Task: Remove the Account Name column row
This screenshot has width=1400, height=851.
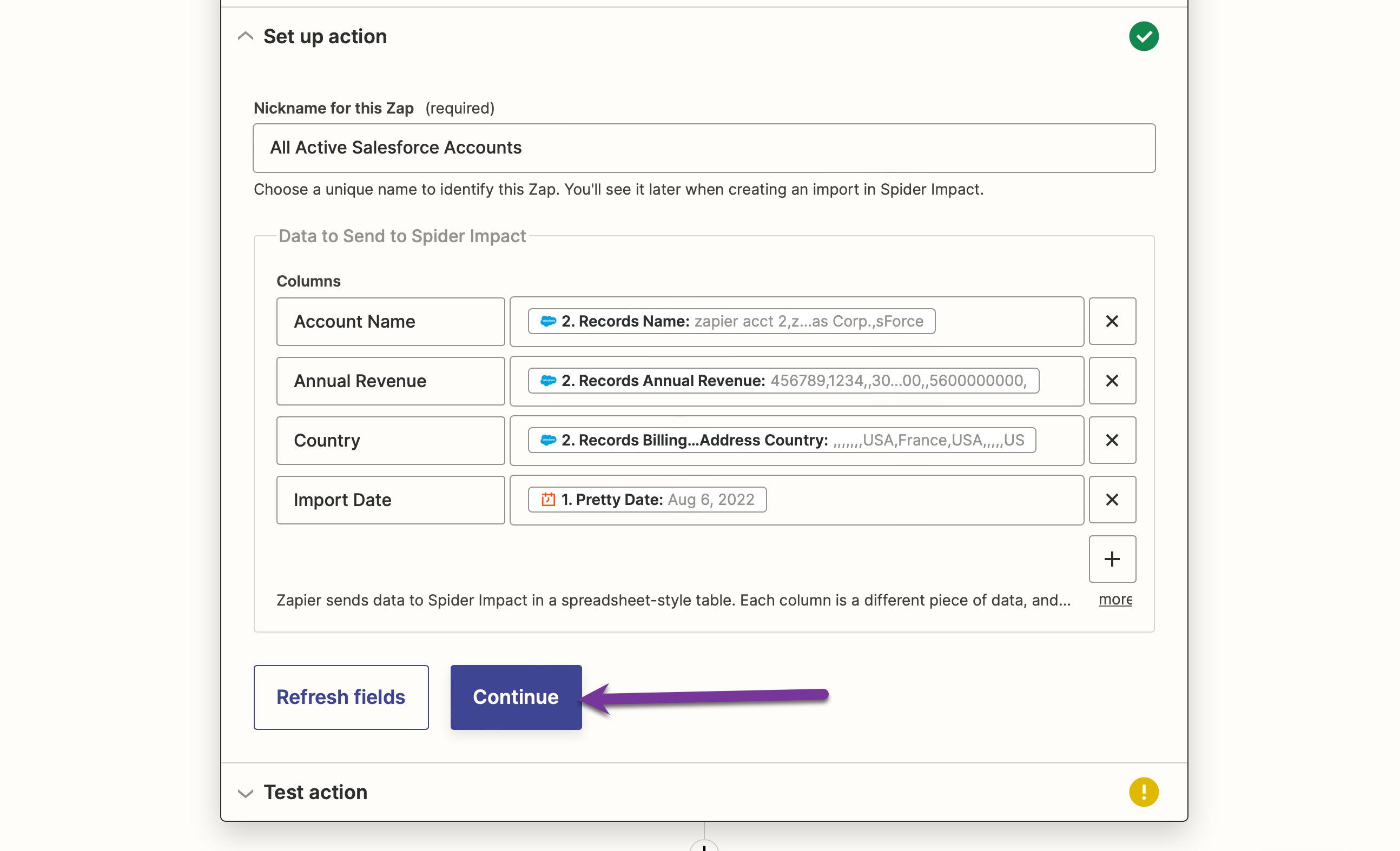Action: point(1112,321)
